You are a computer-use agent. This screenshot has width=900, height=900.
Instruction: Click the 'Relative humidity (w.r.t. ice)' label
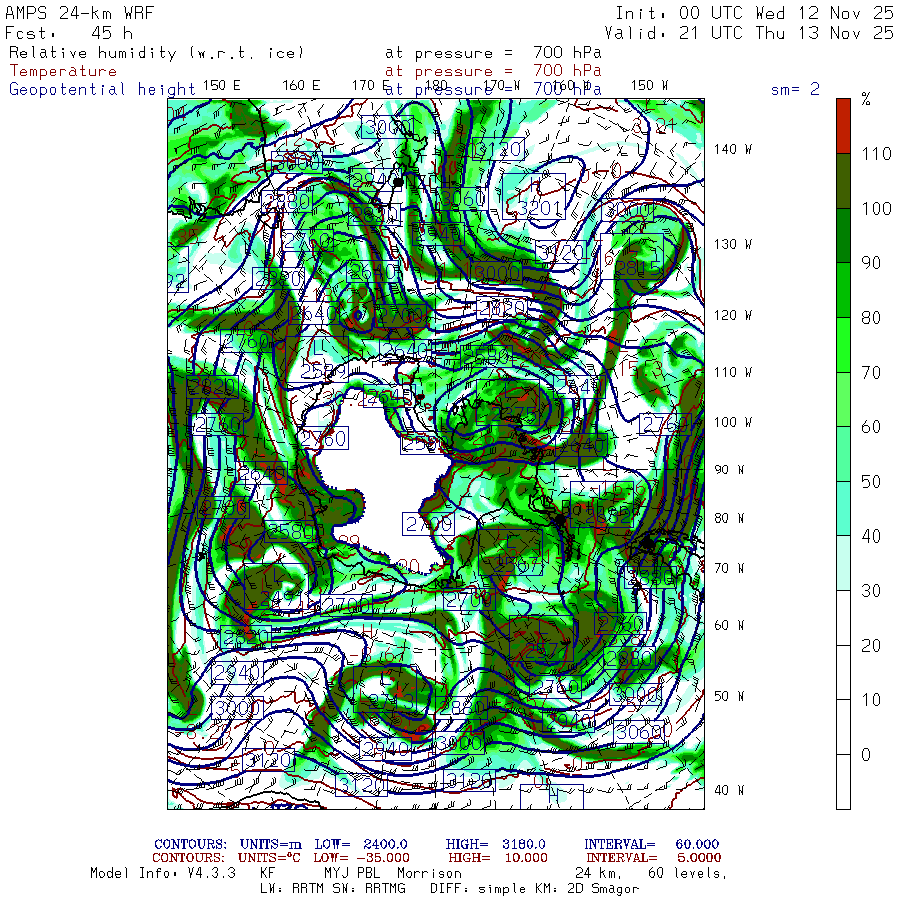[x=156, y=53]
